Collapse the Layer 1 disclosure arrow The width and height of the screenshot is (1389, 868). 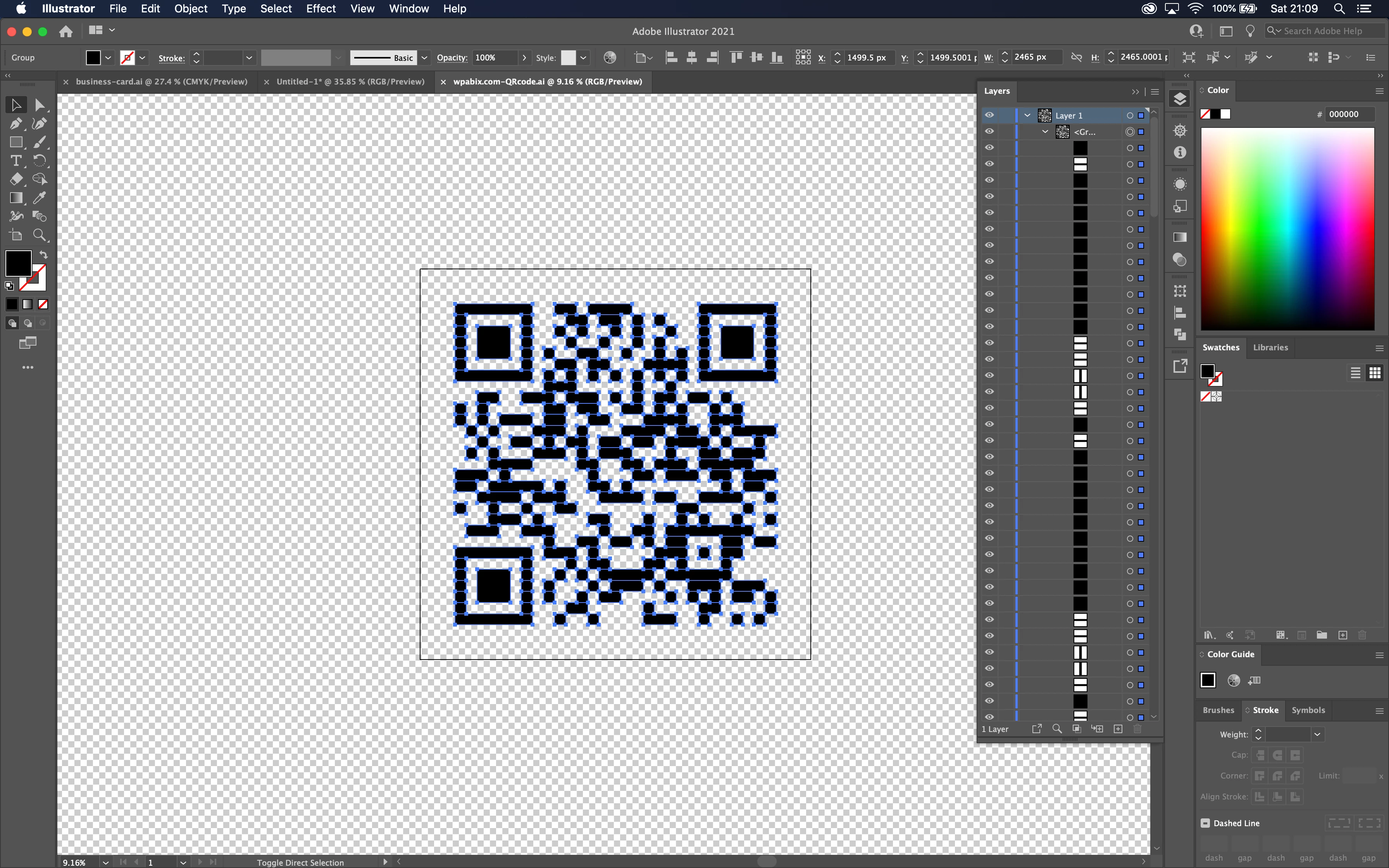(1027, 115)
